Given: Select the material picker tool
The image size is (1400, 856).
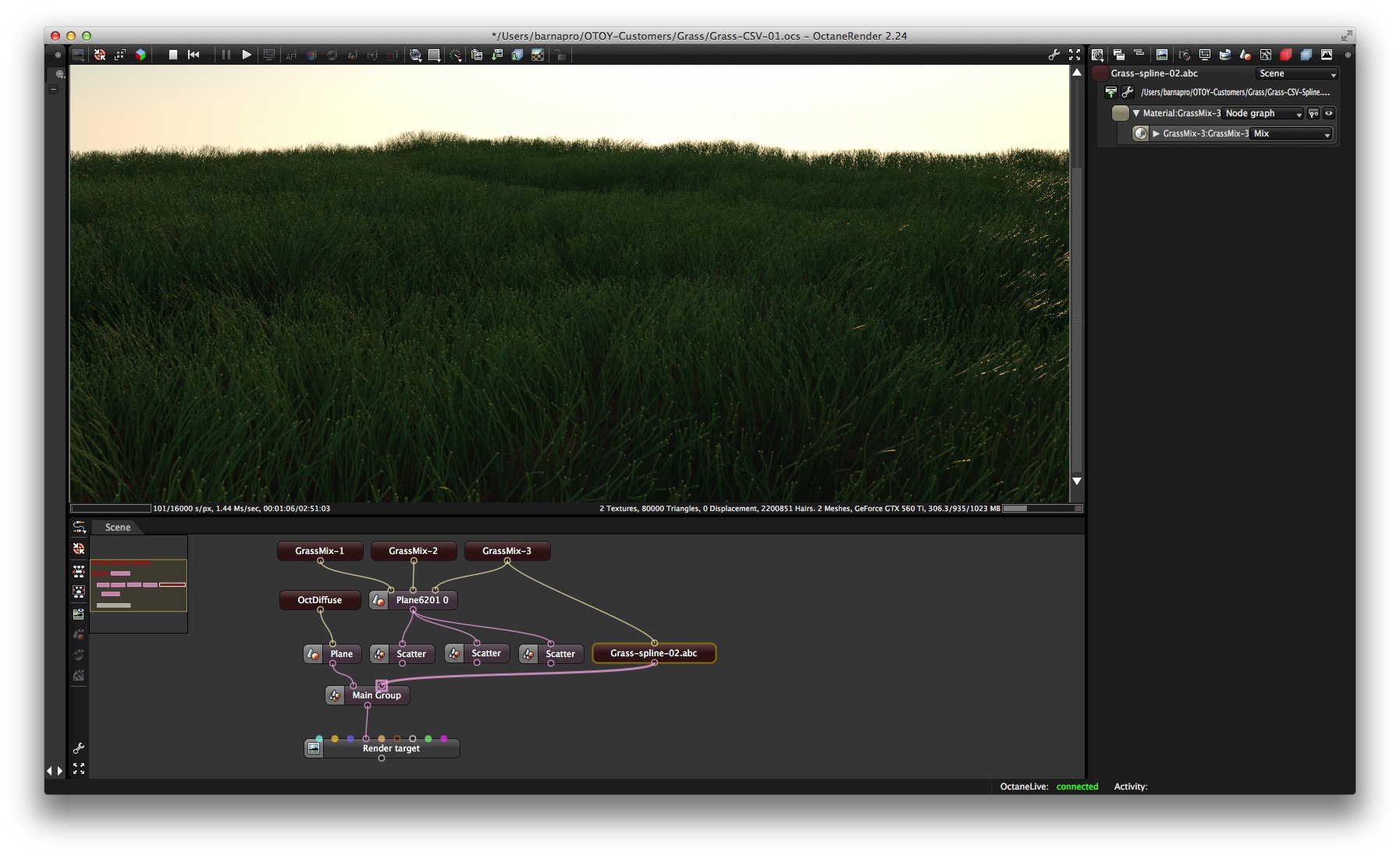Looking at the screenshot, I should (332, 55).
